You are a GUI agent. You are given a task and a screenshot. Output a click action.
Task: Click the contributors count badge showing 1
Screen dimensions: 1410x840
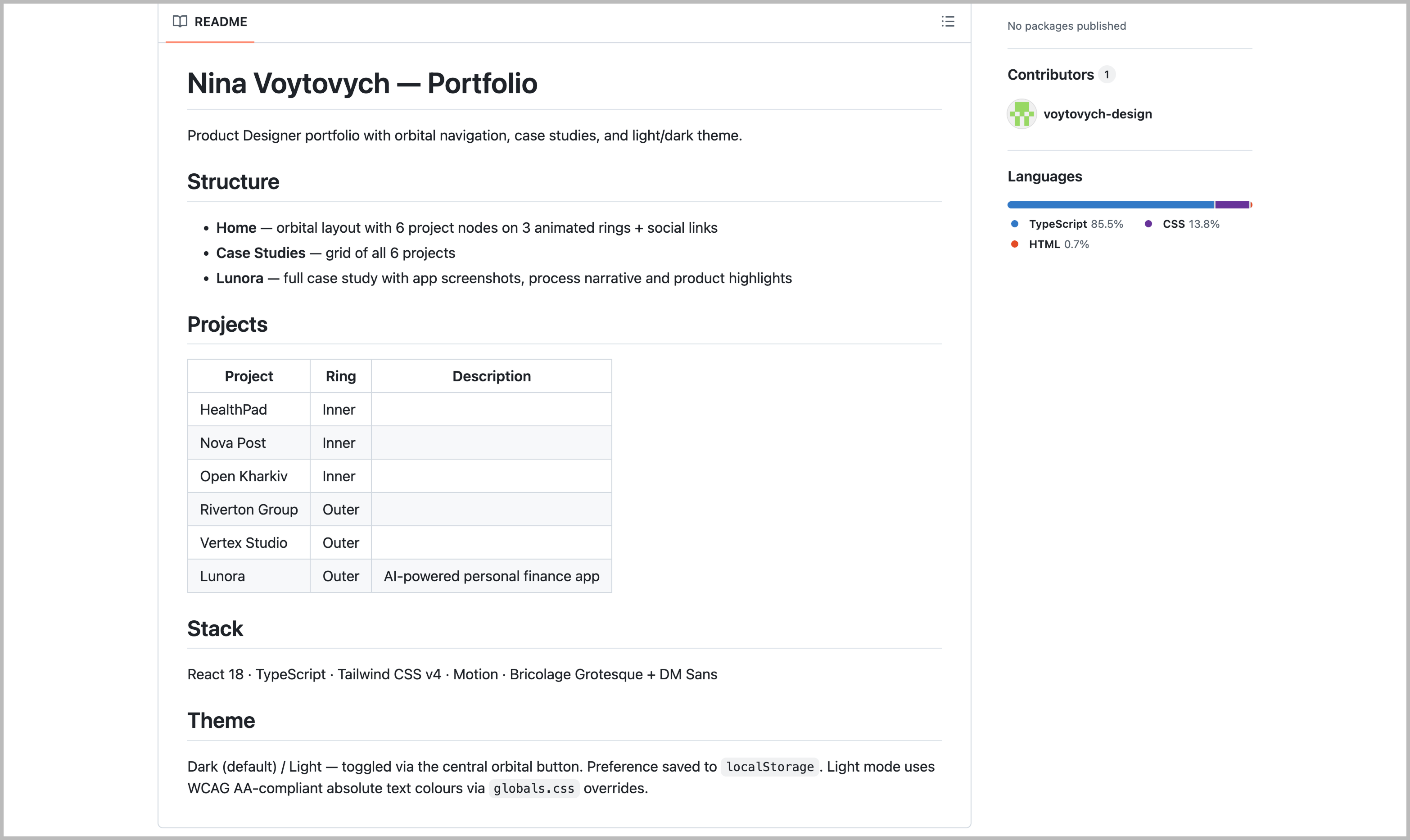tap(1106, 75)
